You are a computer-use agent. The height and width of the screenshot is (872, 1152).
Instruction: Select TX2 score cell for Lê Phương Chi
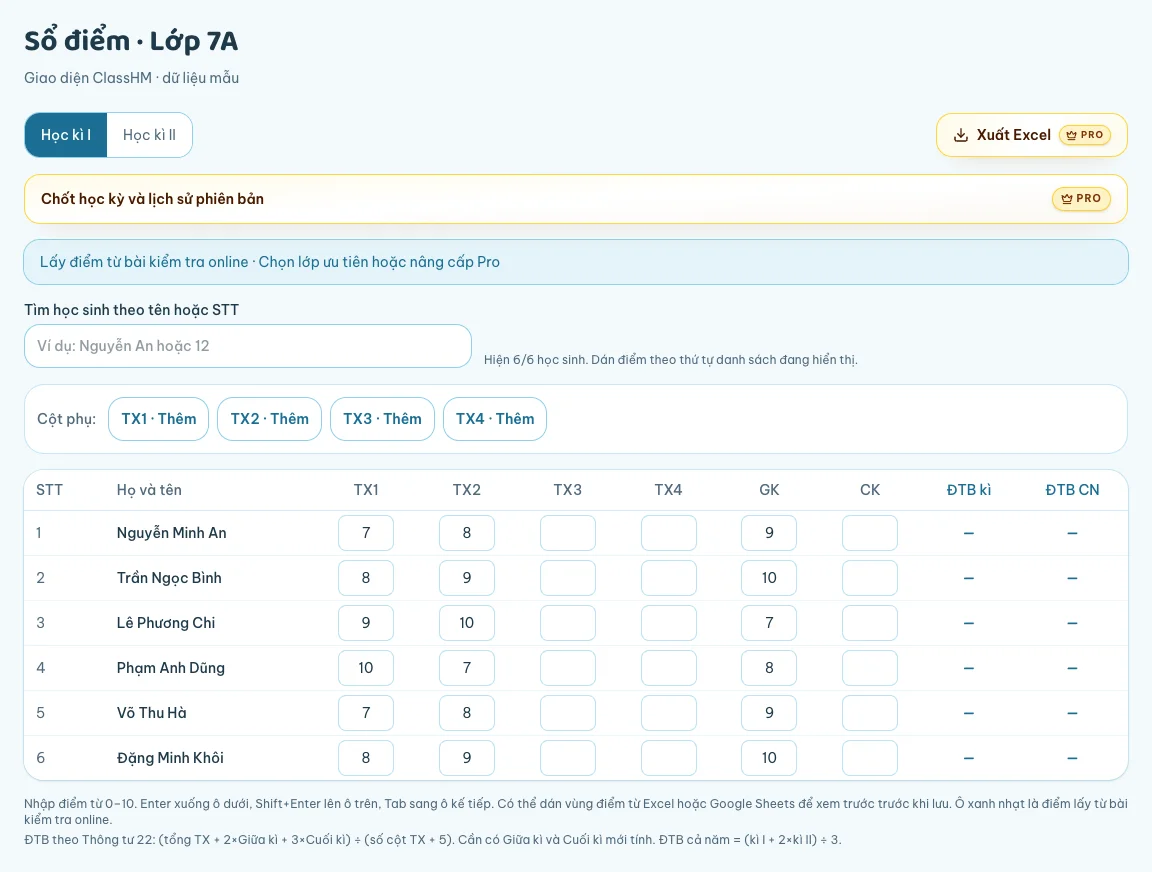(x=467, y=623)
